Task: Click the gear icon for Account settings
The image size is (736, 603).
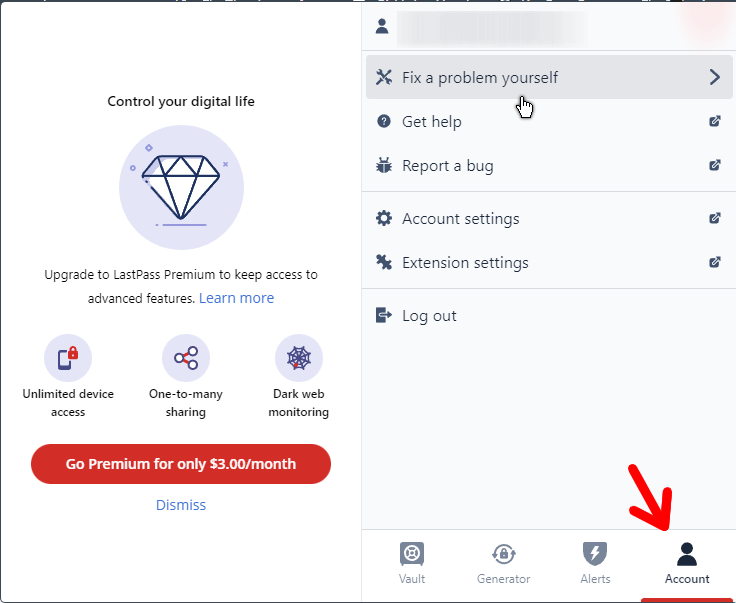Action: click(384, 218)
